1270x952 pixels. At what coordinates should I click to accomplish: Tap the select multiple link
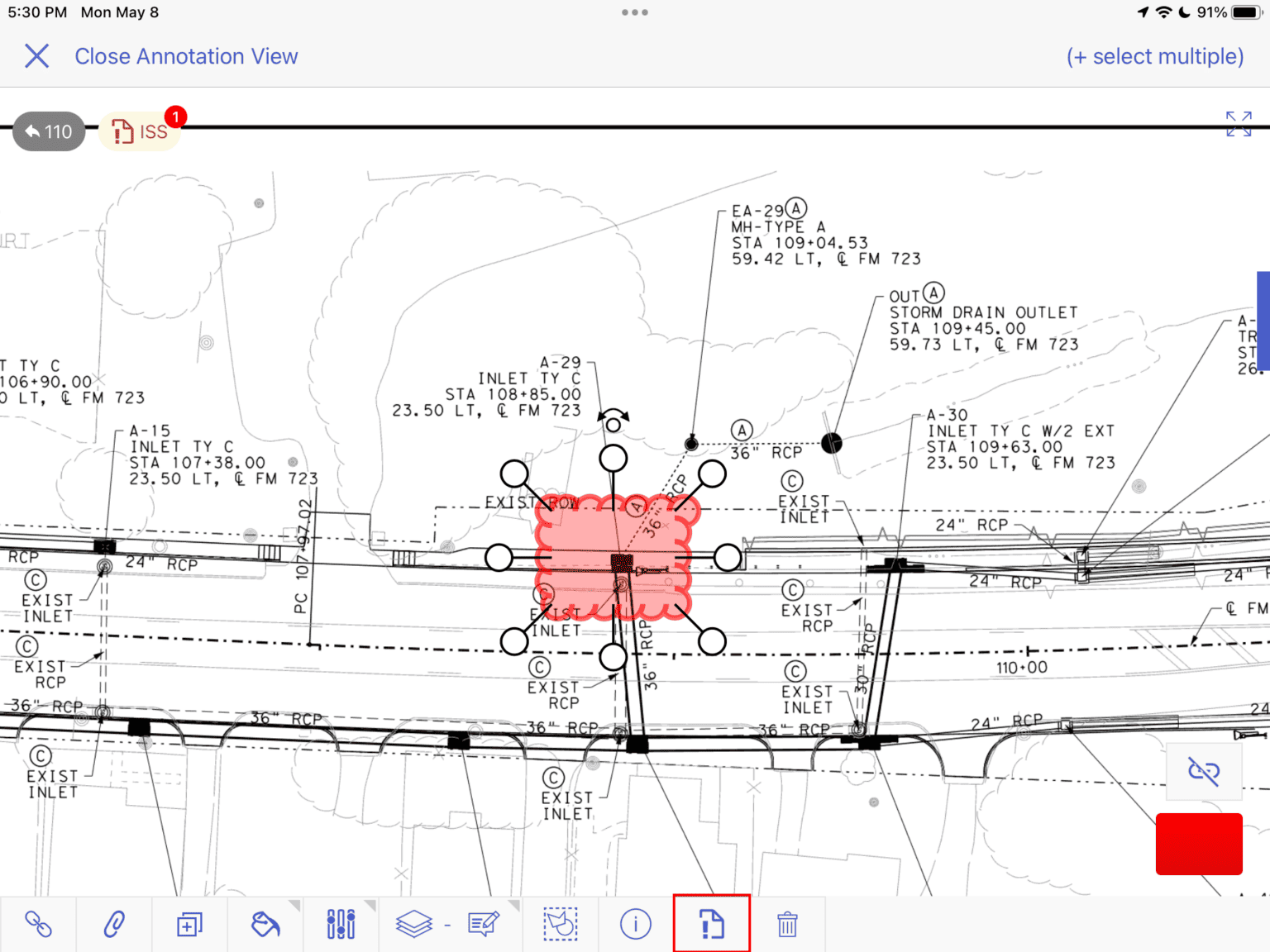coord(1154,56)
